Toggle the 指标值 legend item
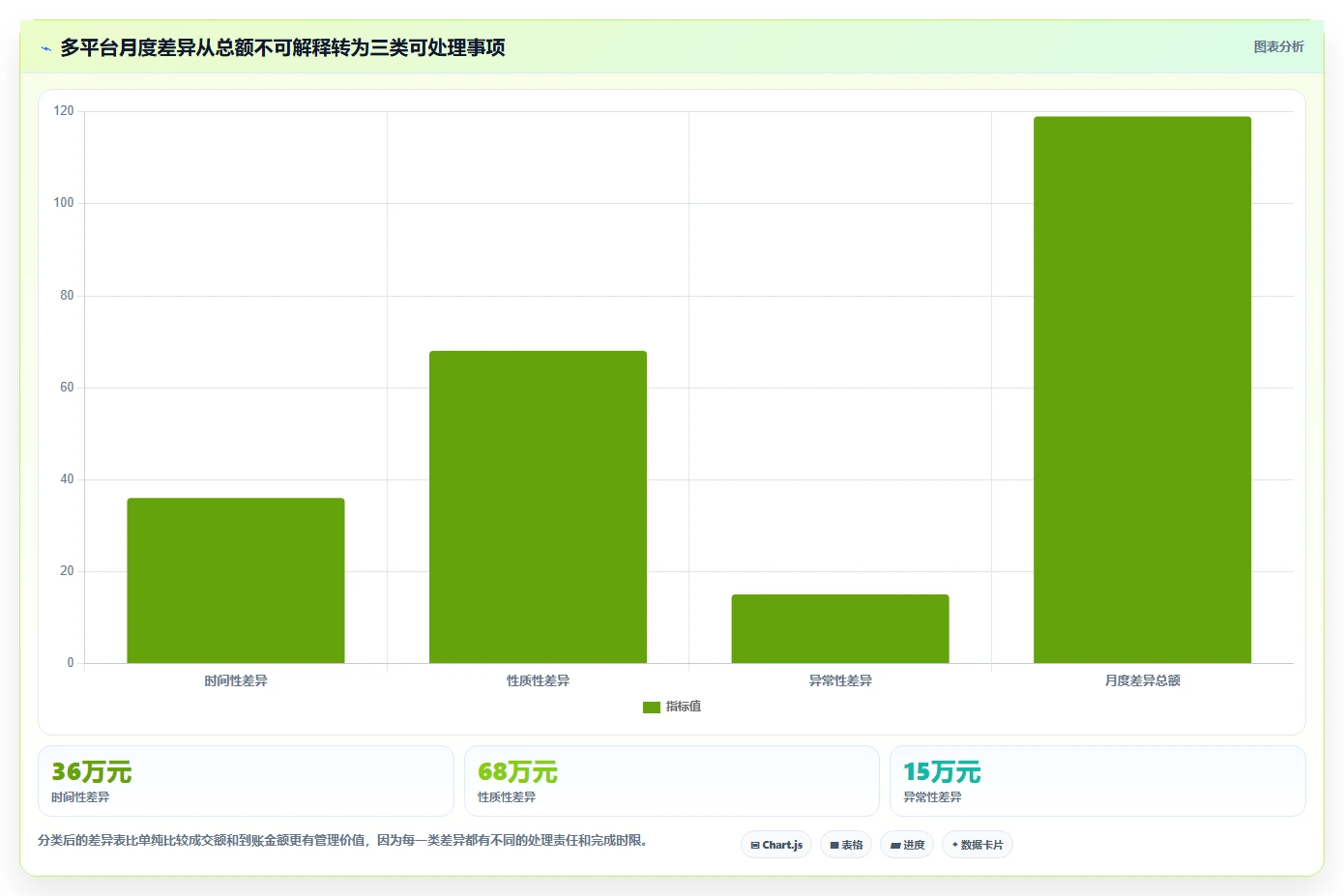The height and width of the screenshot is (896, 1344). point(672,707)
